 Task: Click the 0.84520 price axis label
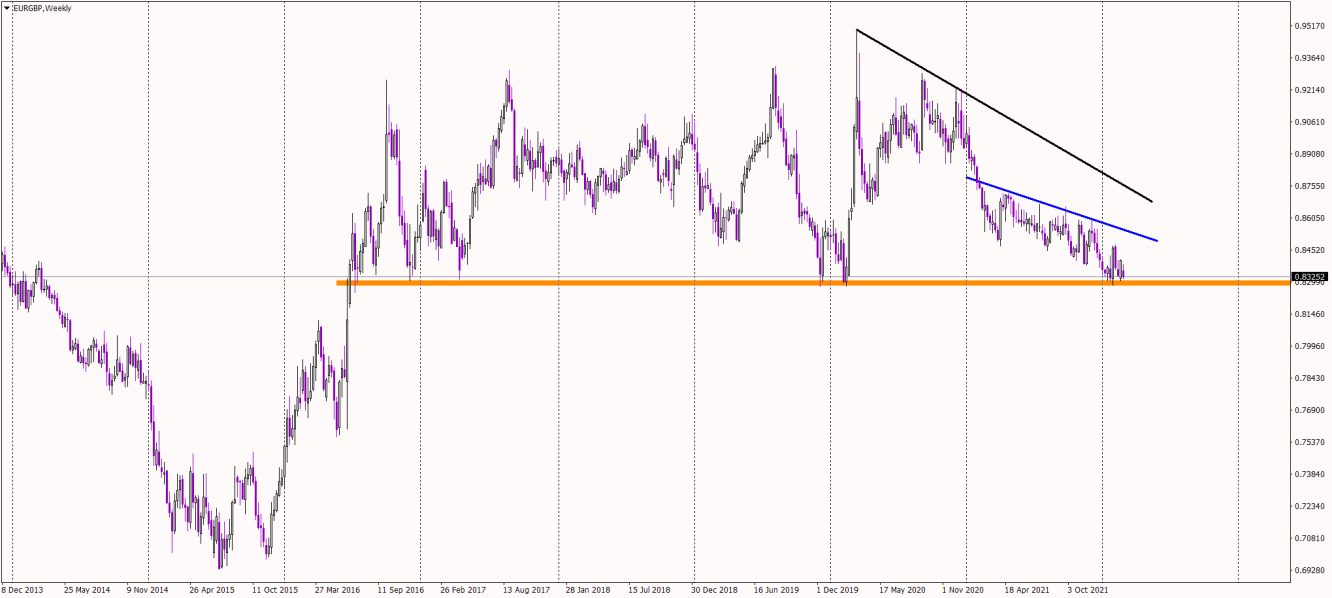tap(1309, 250)
